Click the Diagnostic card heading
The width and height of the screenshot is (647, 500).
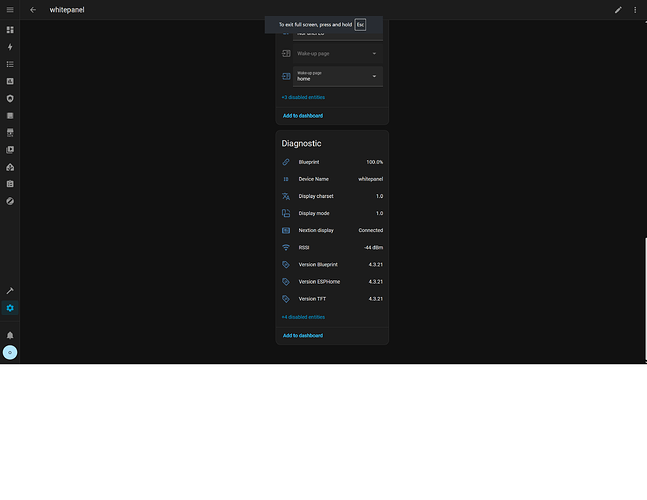point(301,144)
